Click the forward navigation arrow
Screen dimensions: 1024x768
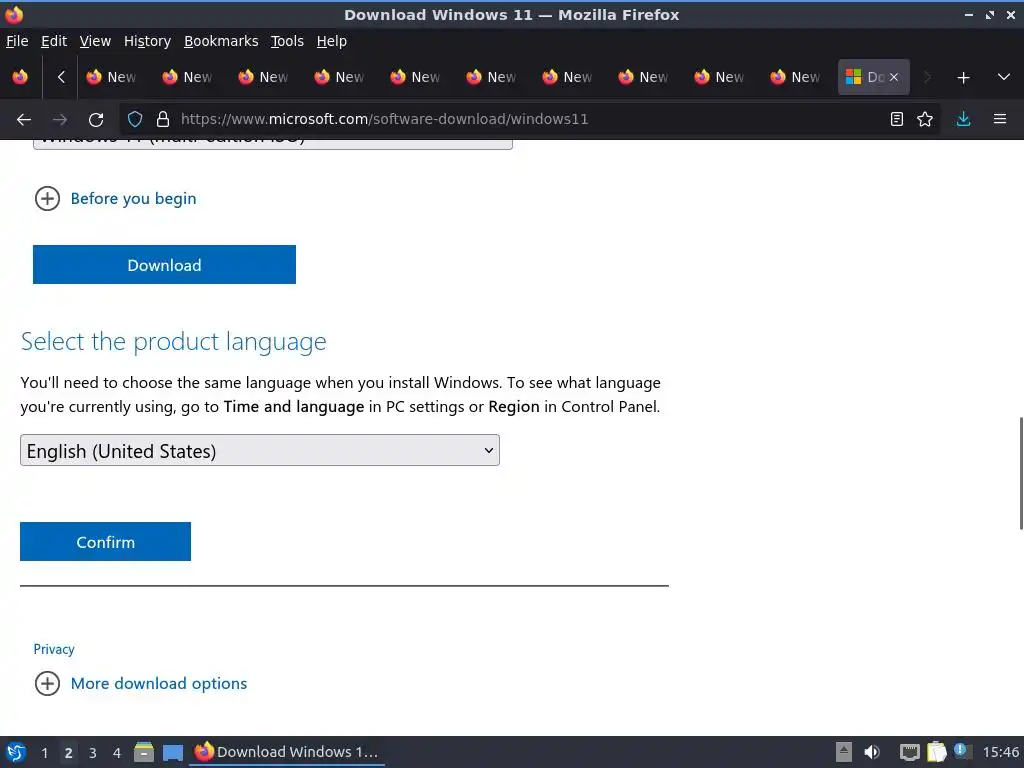59,119
